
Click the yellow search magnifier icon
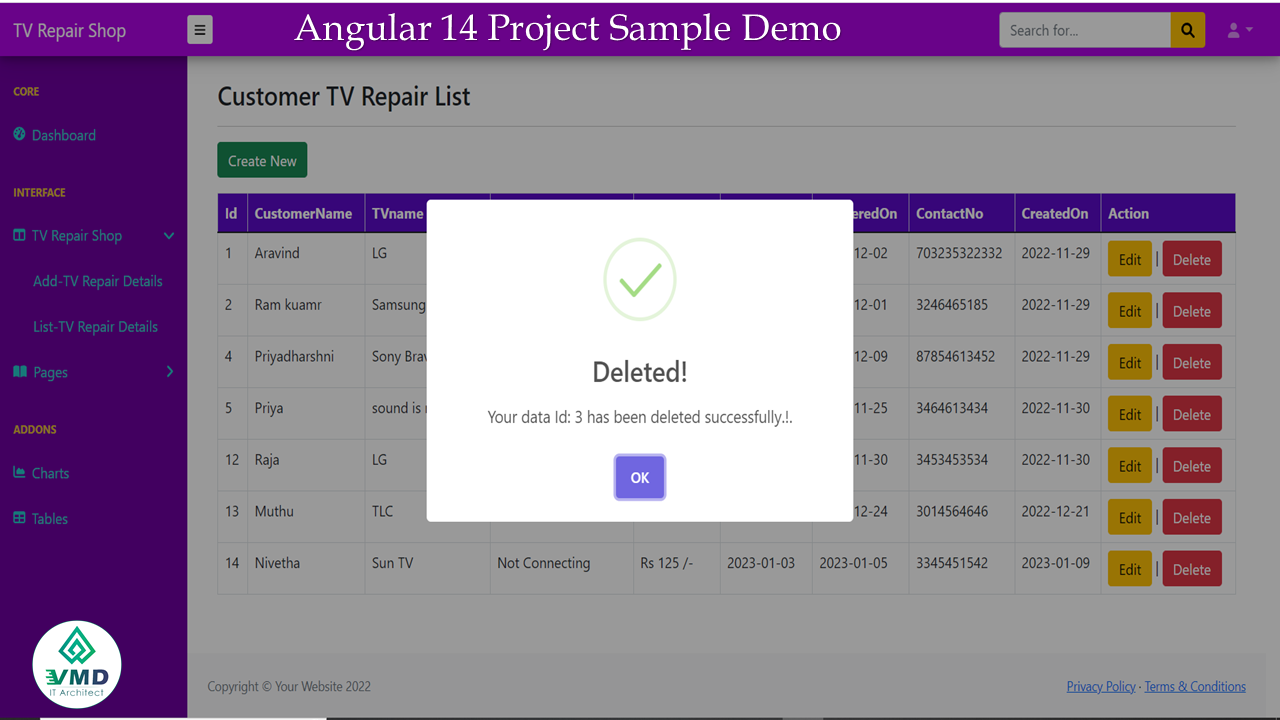coord(1187,30)
